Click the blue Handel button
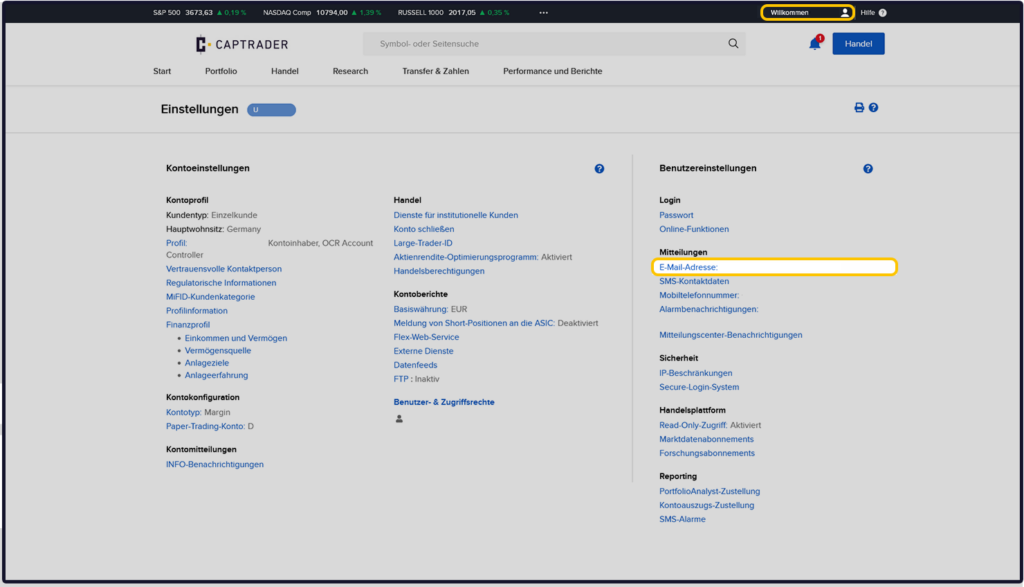This screenshot has height=587, width=1024. point(858,44)
